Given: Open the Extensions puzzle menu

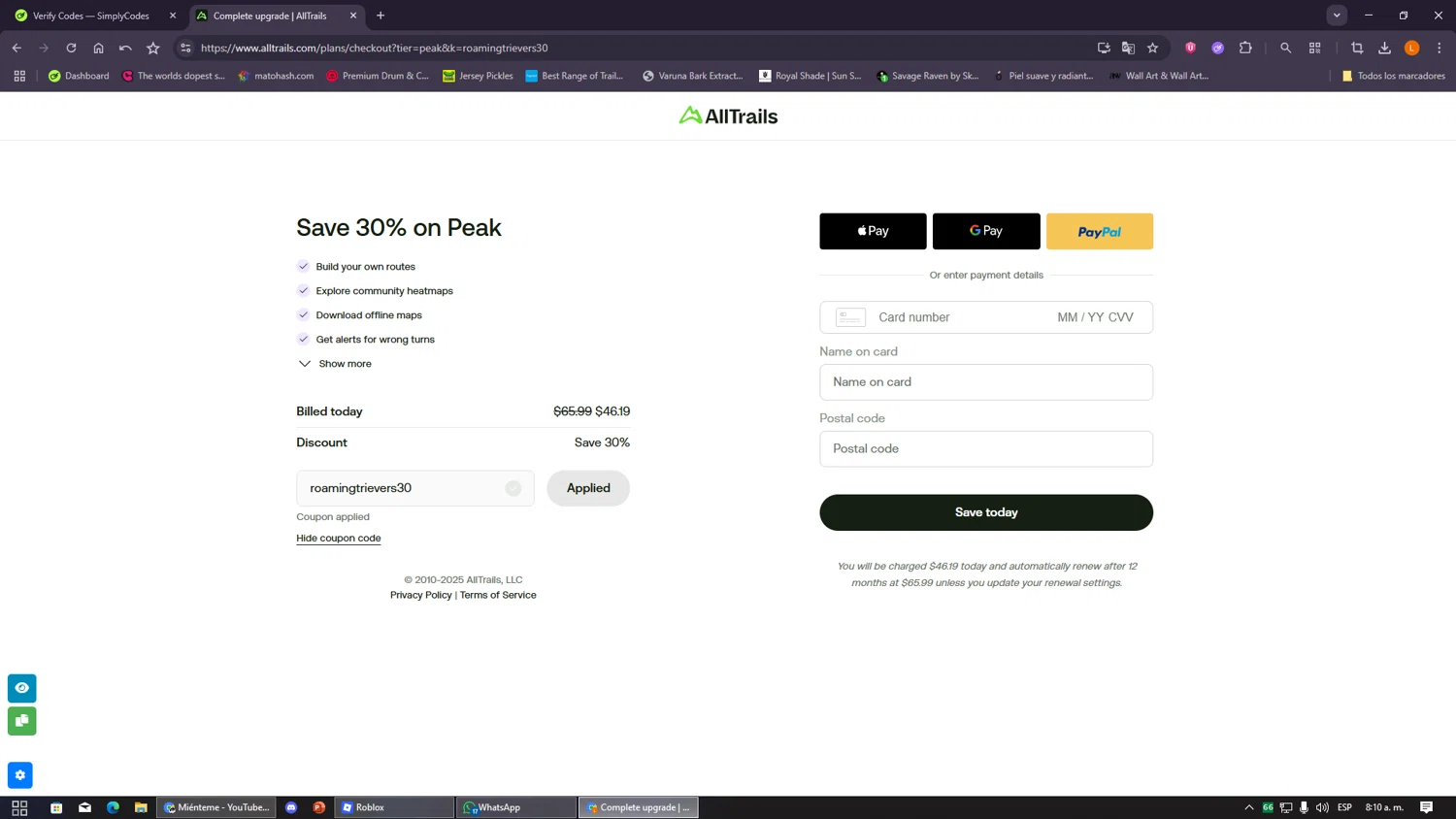Looking at the screenshot, I should [x=1245, y=48].
